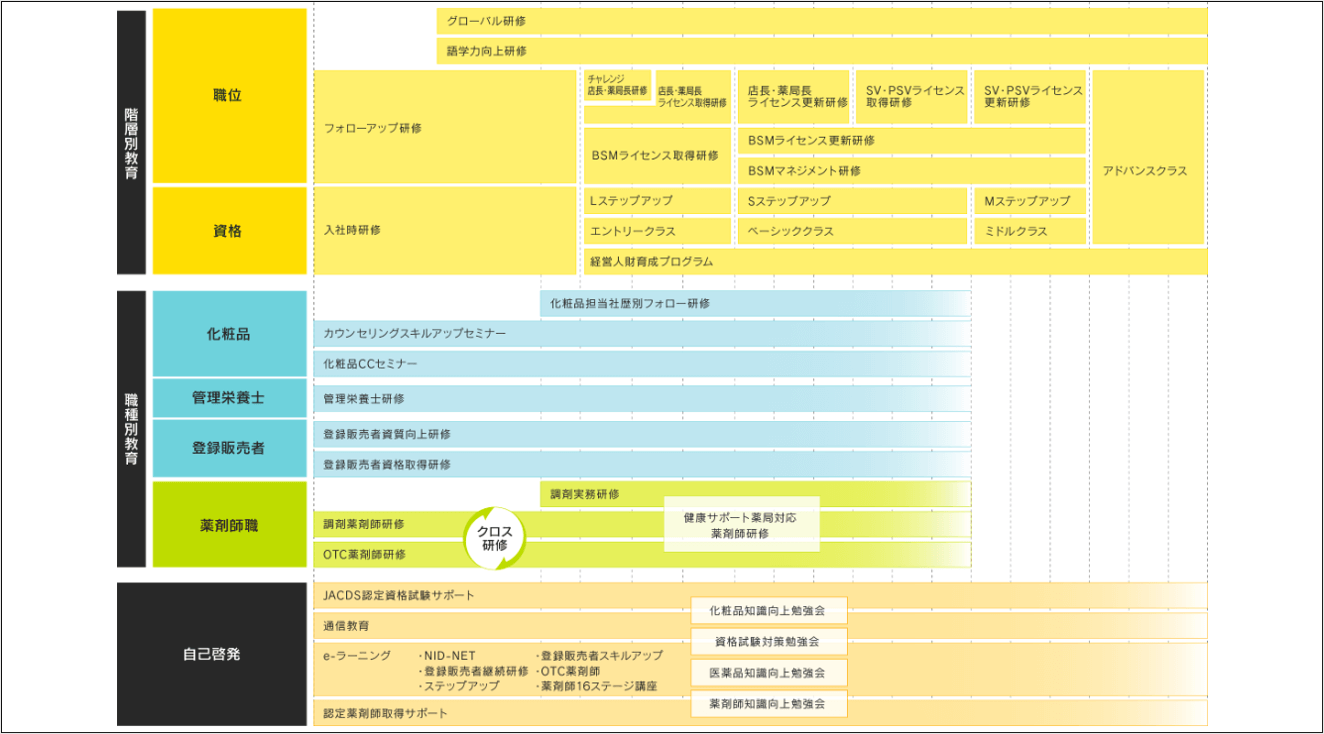Viewport: 1324px width, 734px height.
Task: Select the 自己啓発 black section label
Action: click(x=211, y=654)
